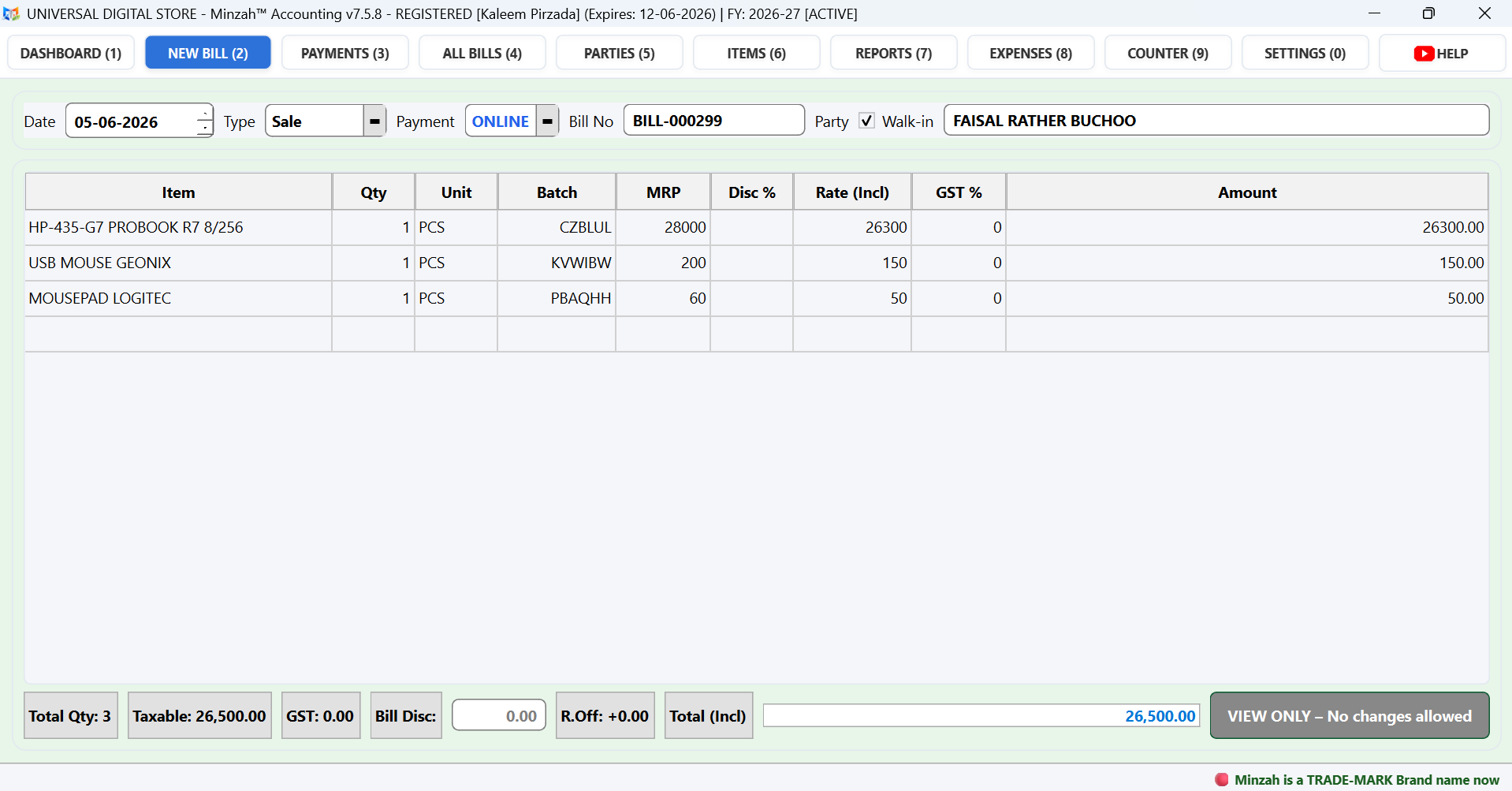This screenshot has width=1512, height=791.
Task: Click MRP cell 28000
Action: (x=663, y=227)
